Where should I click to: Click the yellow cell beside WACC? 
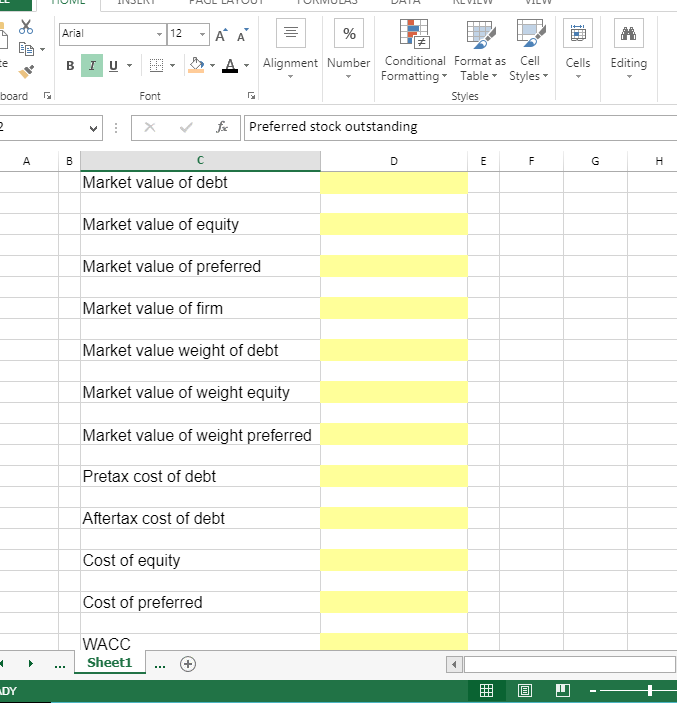(x=394, y=642)
